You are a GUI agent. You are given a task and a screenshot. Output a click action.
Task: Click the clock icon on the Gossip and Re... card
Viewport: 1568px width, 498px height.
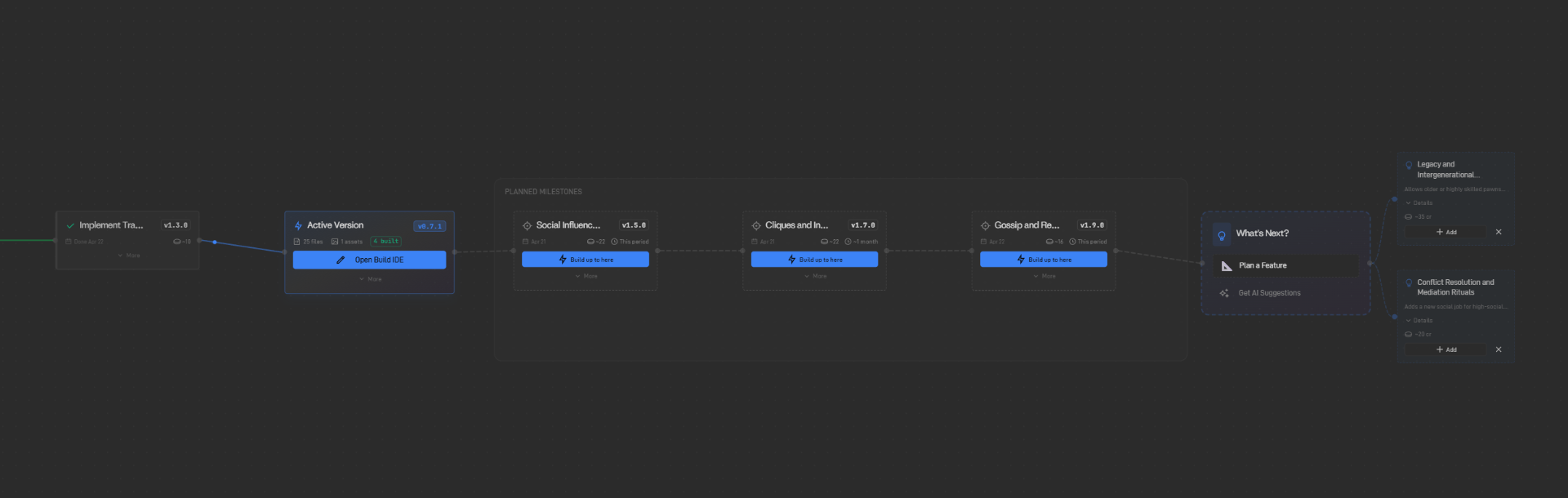click(x=1072, y=242)
